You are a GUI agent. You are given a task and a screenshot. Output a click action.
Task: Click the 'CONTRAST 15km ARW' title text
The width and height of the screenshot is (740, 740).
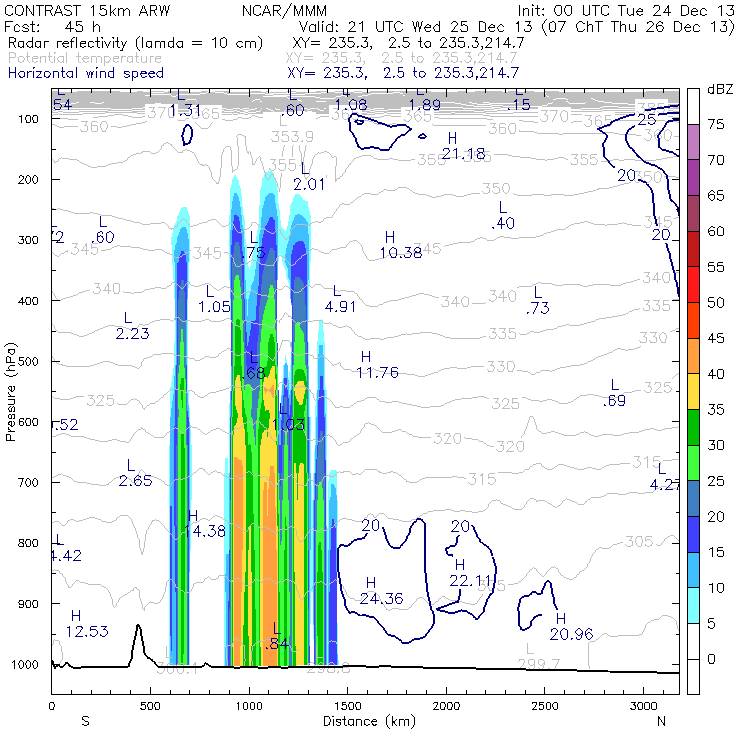click(x=87, y=10)
